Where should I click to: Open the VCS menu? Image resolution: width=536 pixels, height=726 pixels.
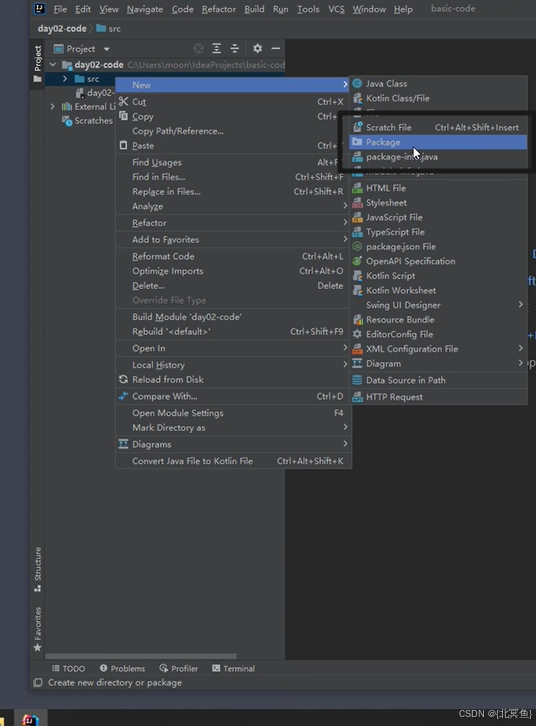click(x=336, y=9)
